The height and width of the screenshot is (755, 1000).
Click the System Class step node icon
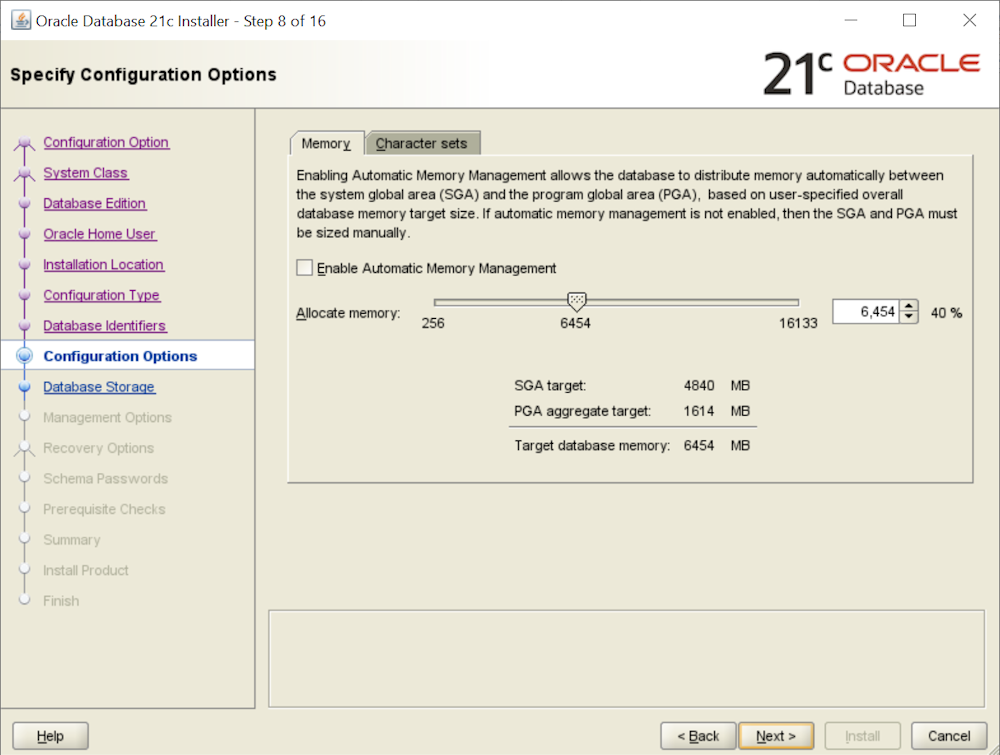pos(25,174)
